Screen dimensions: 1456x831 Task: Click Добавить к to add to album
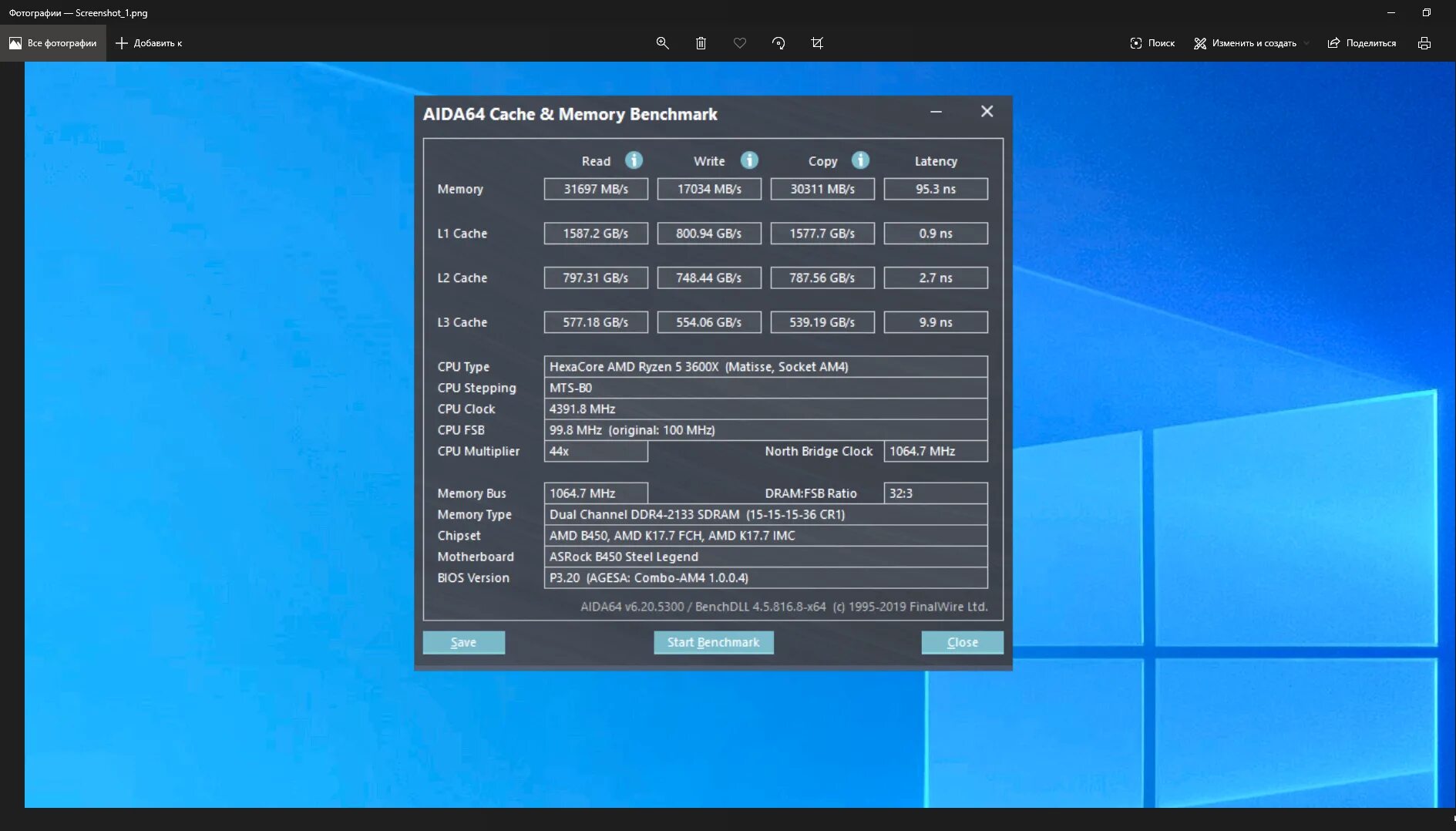point(149,43)
